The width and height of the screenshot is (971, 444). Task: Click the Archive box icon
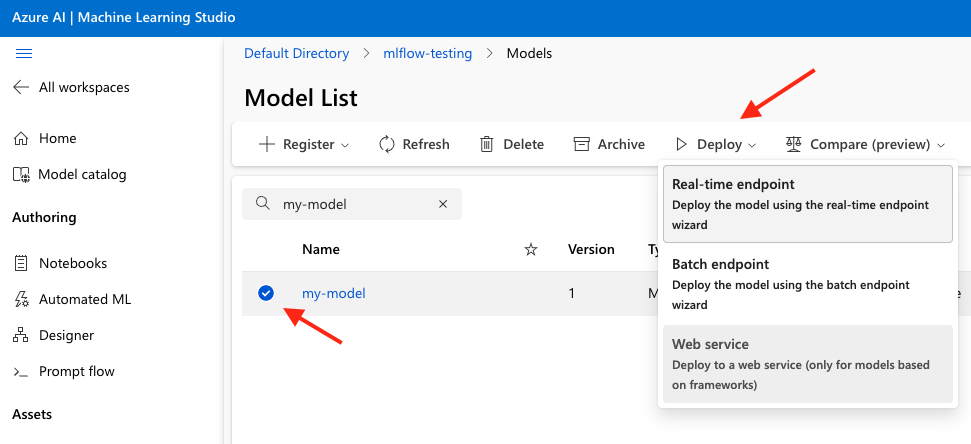click(x=581, y=144)
